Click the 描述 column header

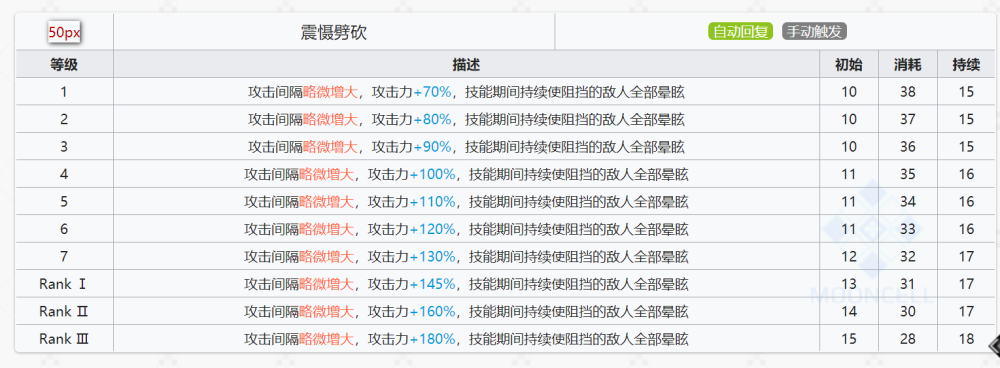click(466, 64)
